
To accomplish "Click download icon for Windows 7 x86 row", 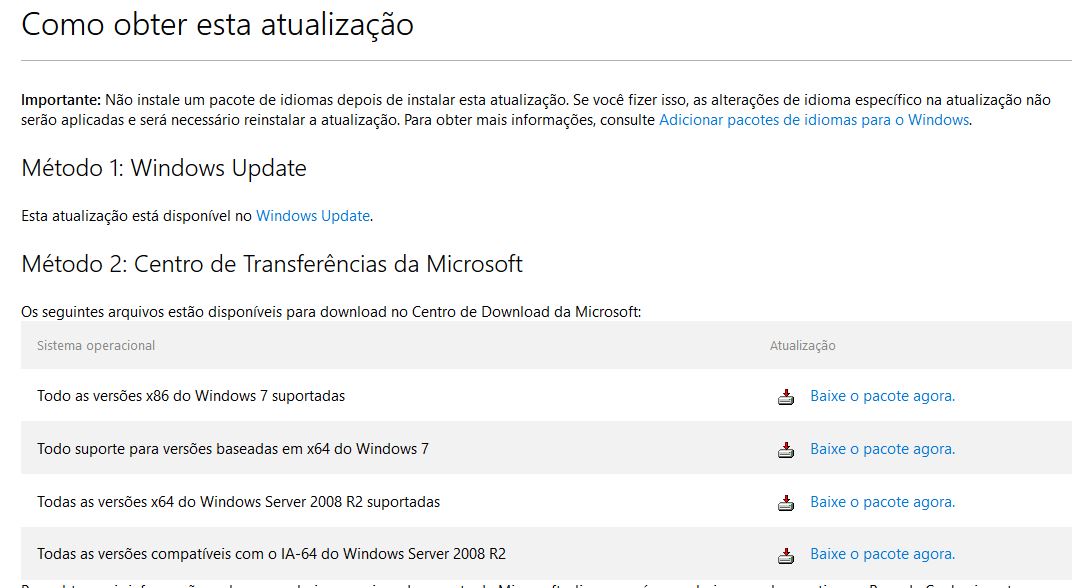I will 785,396.
